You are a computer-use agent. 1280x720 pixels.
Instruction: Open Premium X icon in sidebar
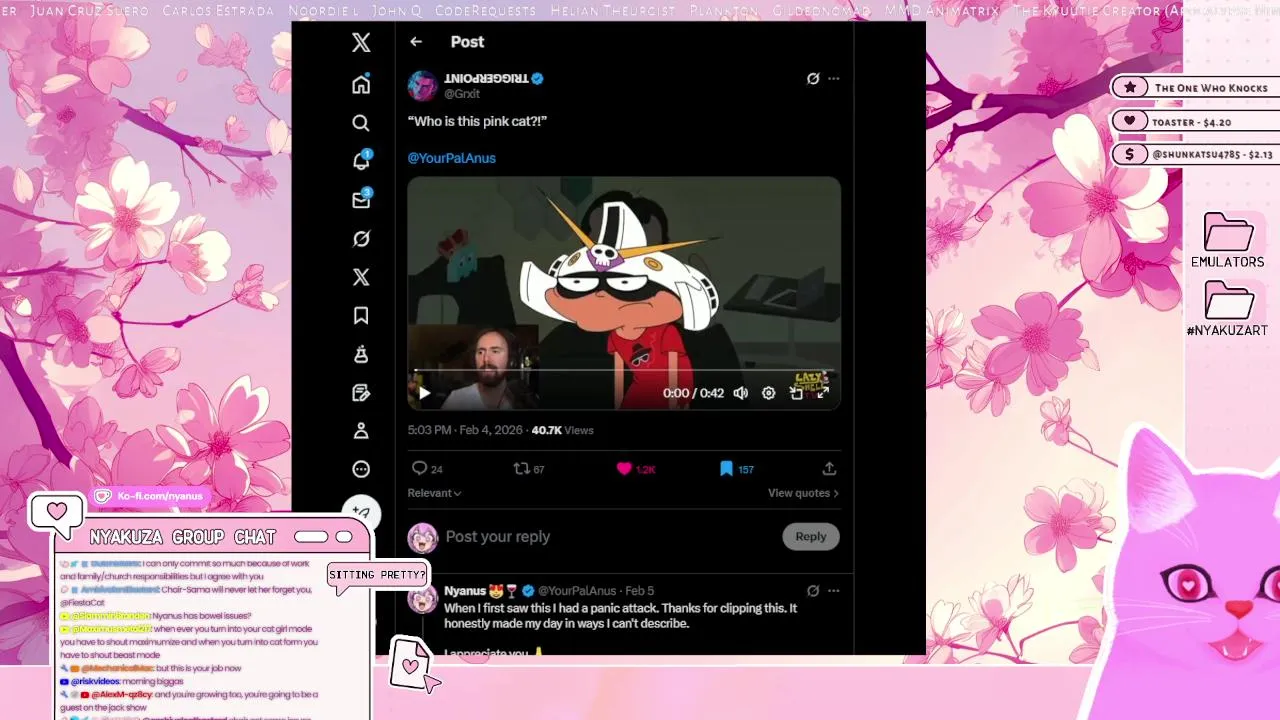pyautogui.click(x=361, y=277)
